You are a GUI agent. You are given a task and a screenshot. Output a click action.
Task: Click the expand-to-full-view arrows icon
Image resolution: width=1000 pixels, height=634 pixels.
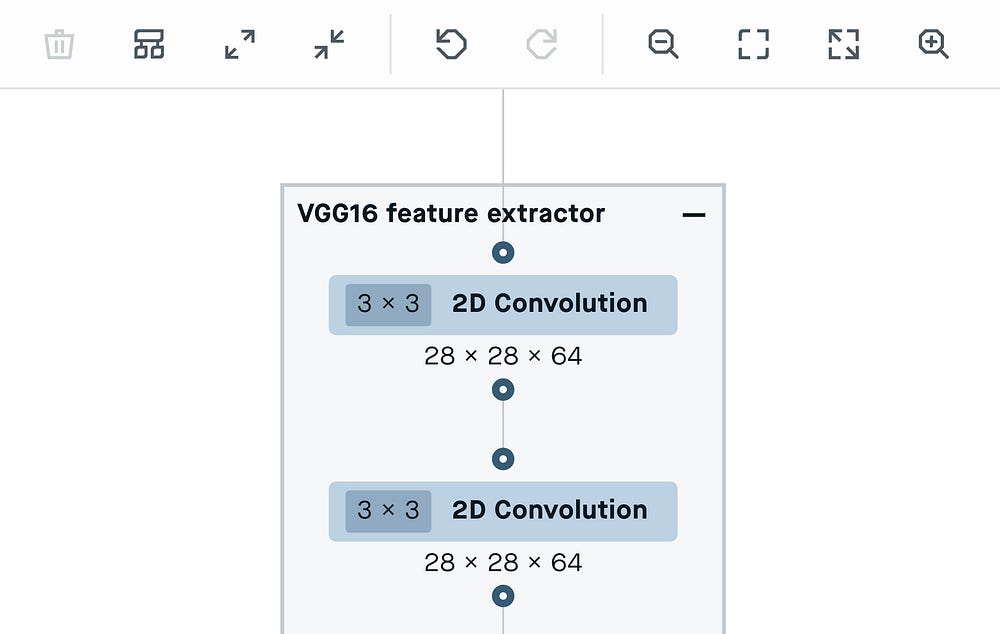pyautogui.click(x=843, y=44)
